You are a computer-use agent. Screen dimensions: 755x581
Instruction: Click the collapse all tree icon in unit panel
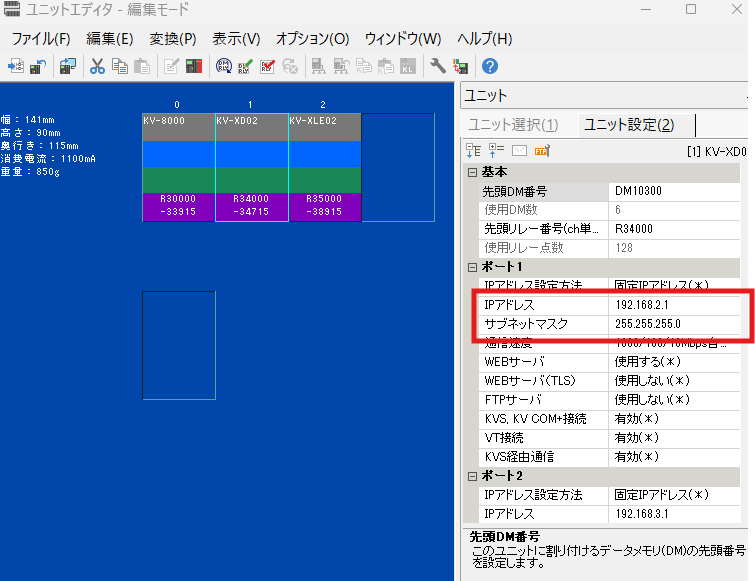[x=473, y=151]
